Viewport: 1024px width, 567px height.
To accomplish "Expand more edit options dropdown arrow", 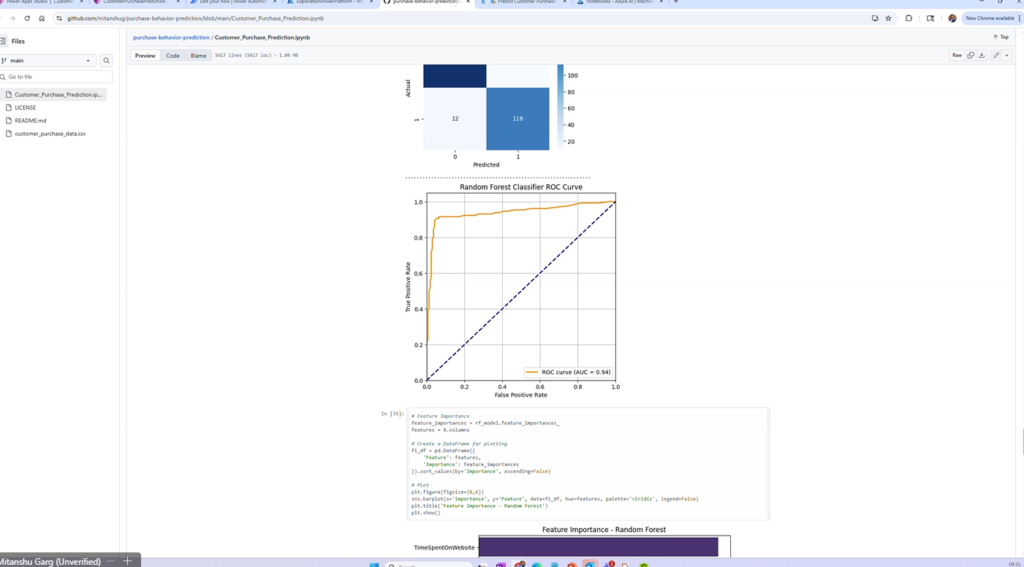I will (x=1007, y=56).
